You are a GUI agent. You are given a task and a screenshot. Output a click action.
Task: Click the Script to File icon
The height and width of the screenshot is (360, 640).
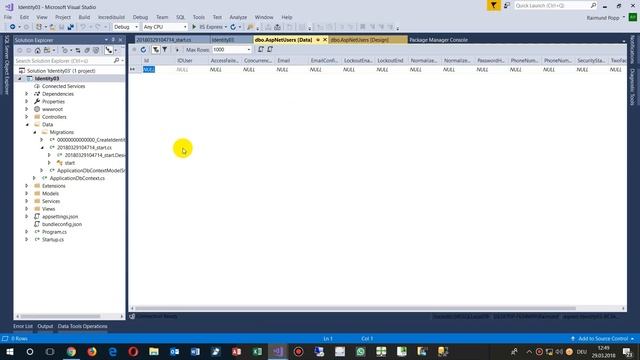click(x=270, y=50)
